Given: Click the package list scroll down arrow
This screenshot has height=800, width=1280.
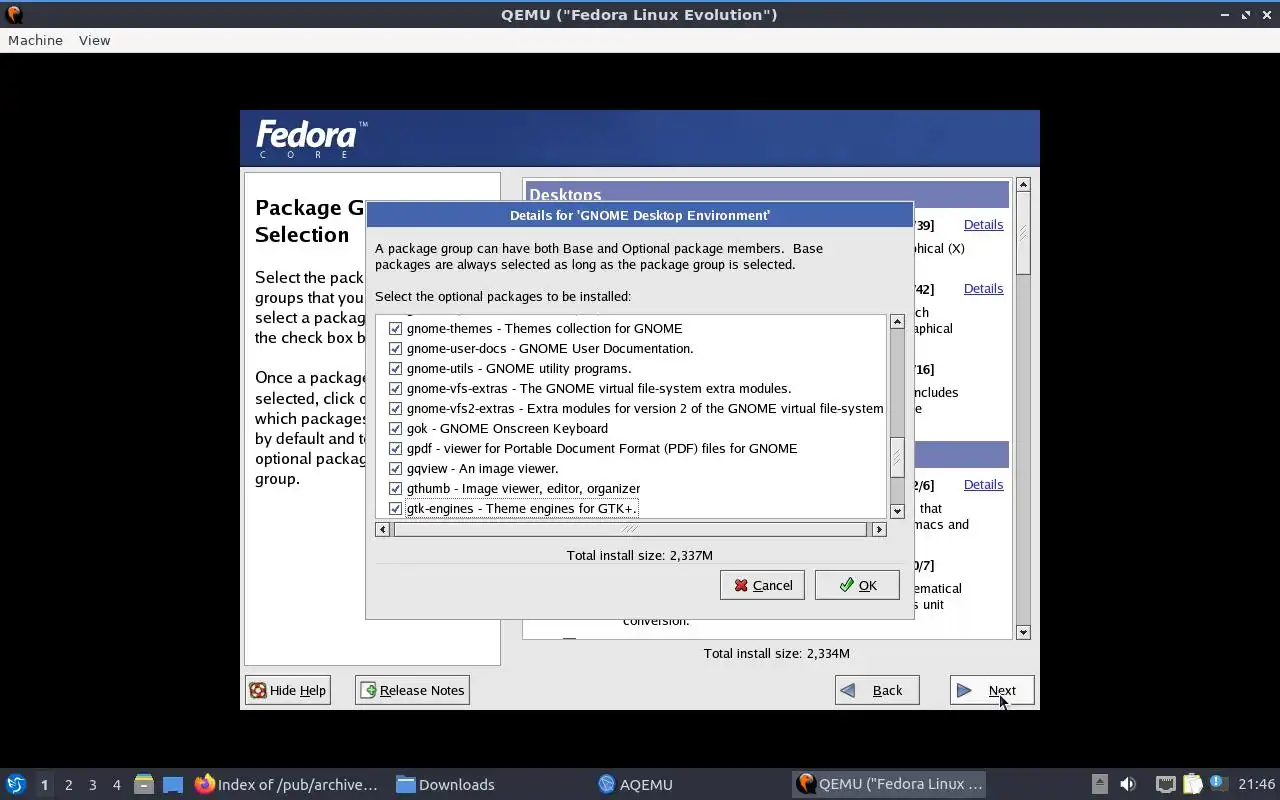Looking at the screenshot, I should coord(897,510).
